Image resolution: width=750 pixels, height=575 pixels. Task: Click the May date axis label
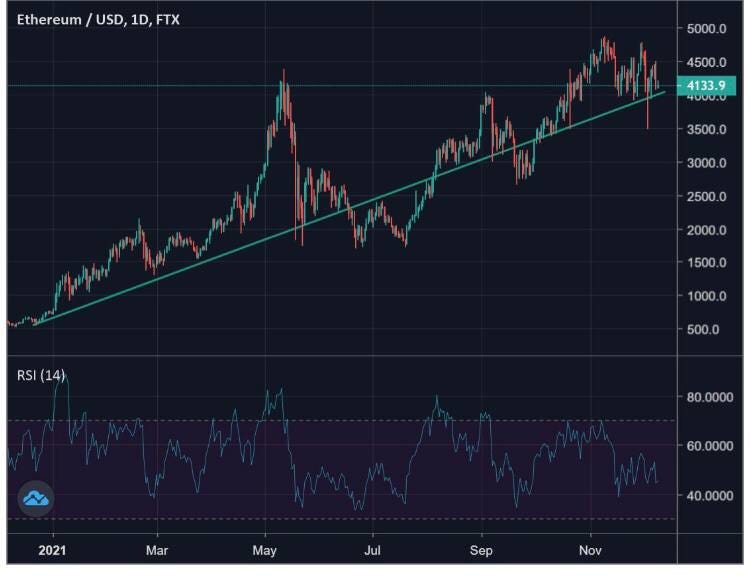(x=265, y=551)
